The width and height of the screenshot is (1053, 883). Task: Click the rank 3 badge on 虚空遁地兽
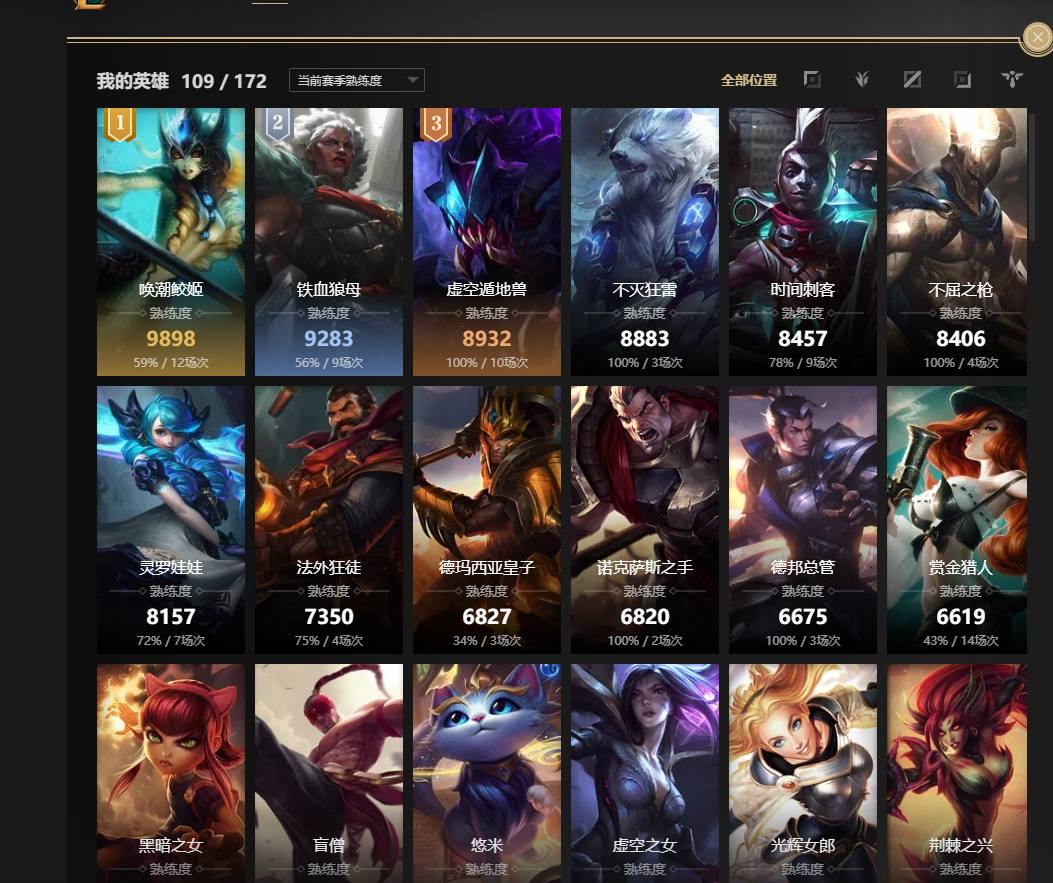[436, 124]
